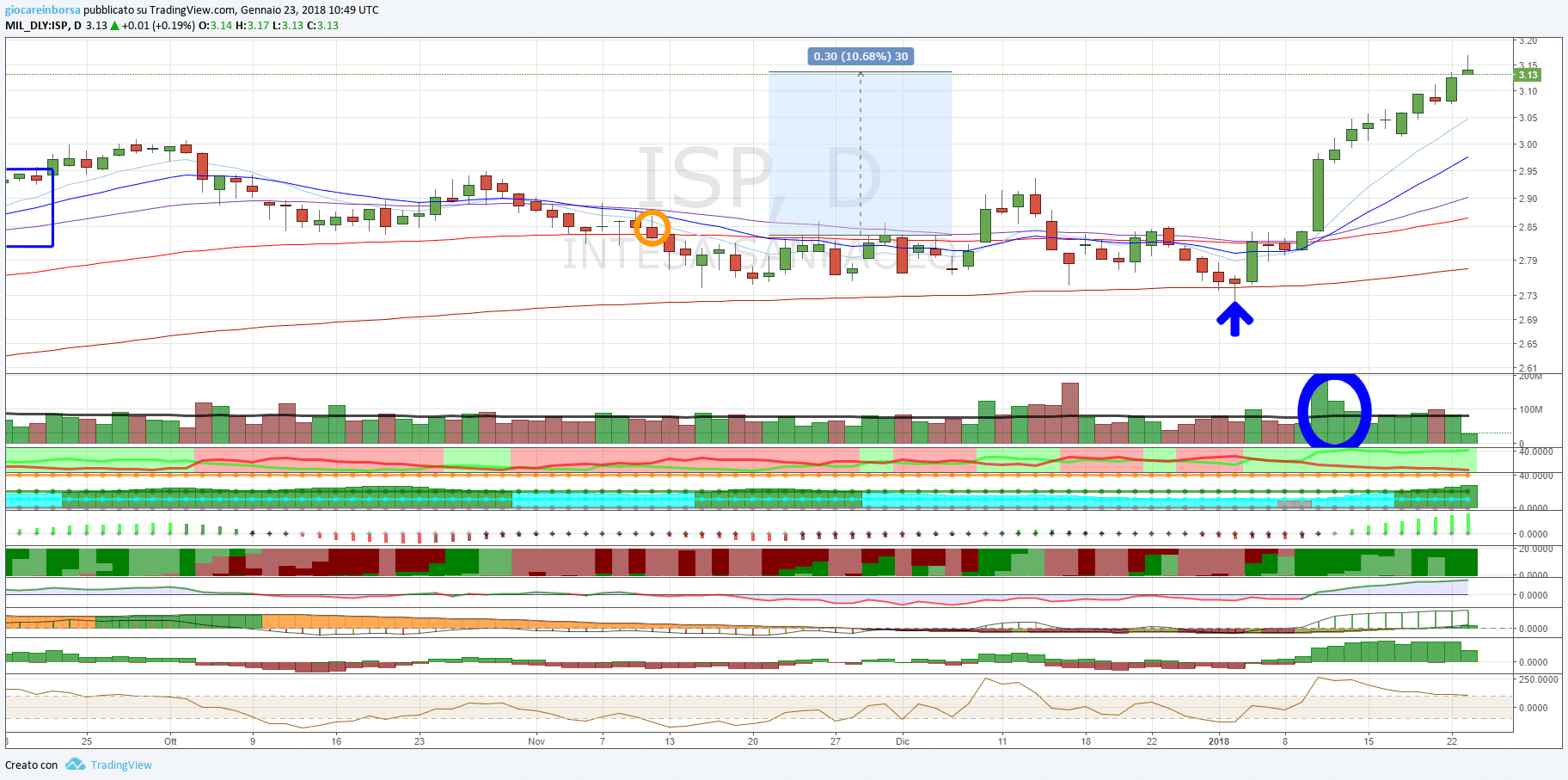Click the TradingView cloud logo icon
Viewport: 1568px width, 780px height.
(x=76, y=764)
